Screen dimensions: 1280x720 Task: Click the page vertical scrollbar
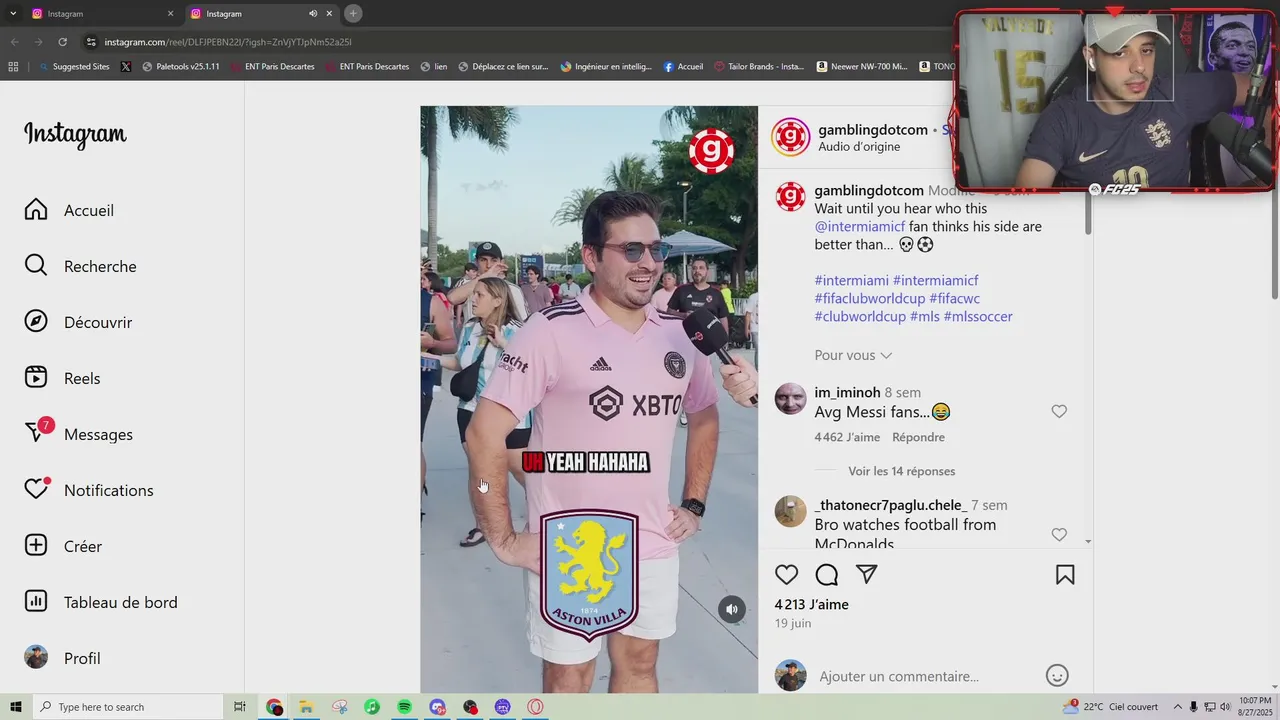[x=1275, y=190]
